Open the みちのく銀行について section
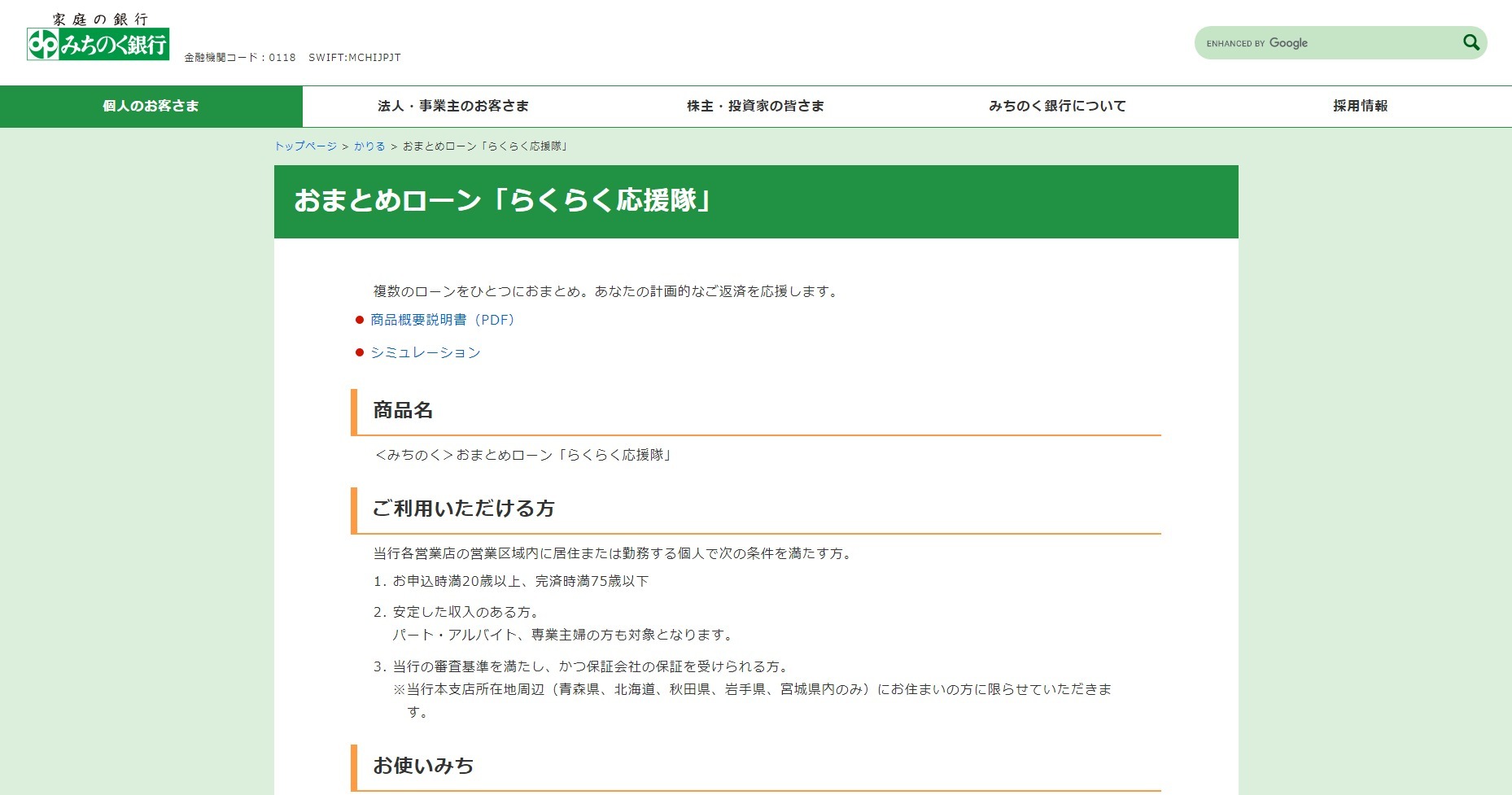Image resolution: width=1512 pixels, height=795 pixels. click(x=1056, y=106)
